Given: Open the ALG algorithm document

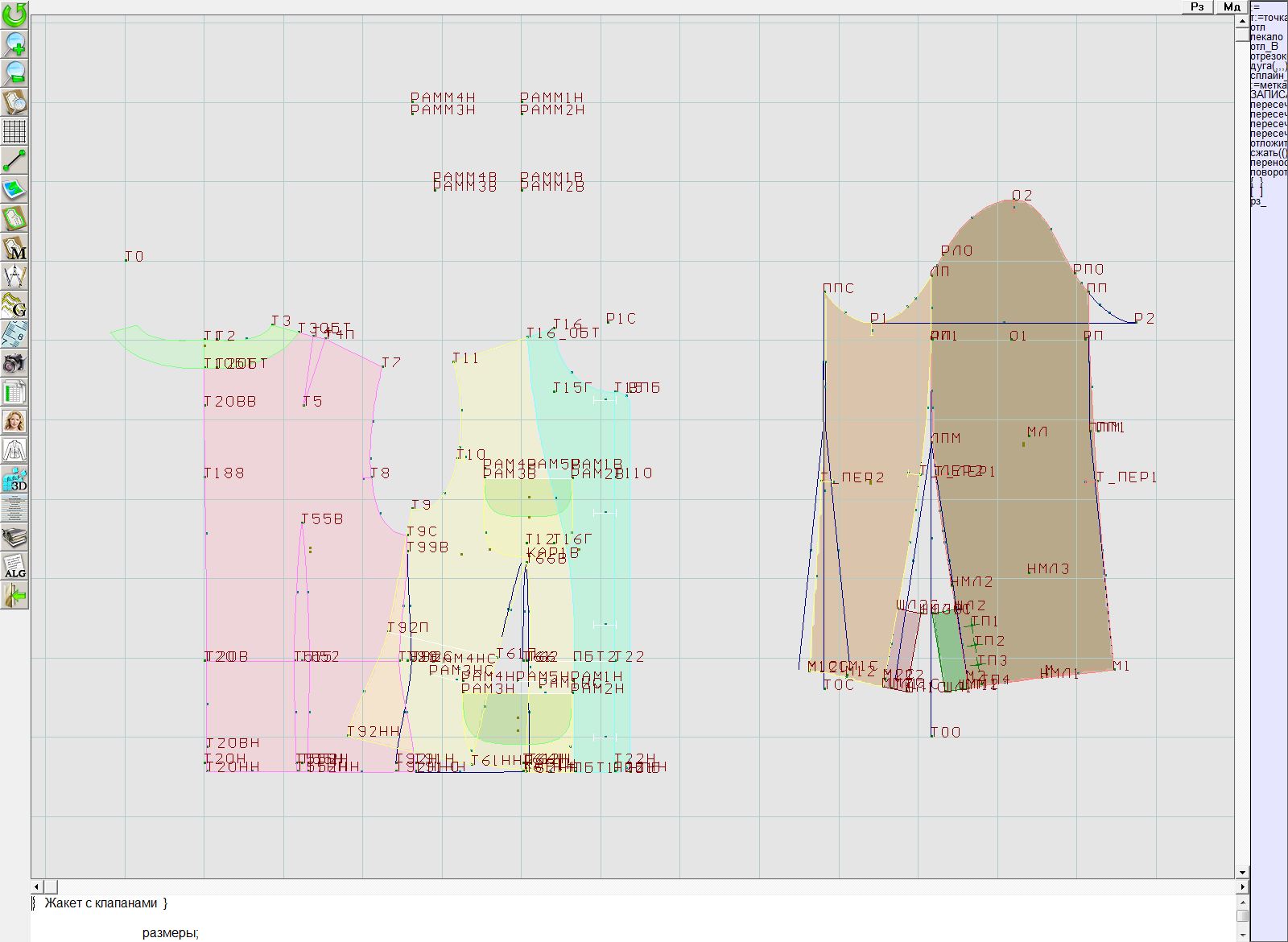Looking at the screenshot, I should [14, 566].
